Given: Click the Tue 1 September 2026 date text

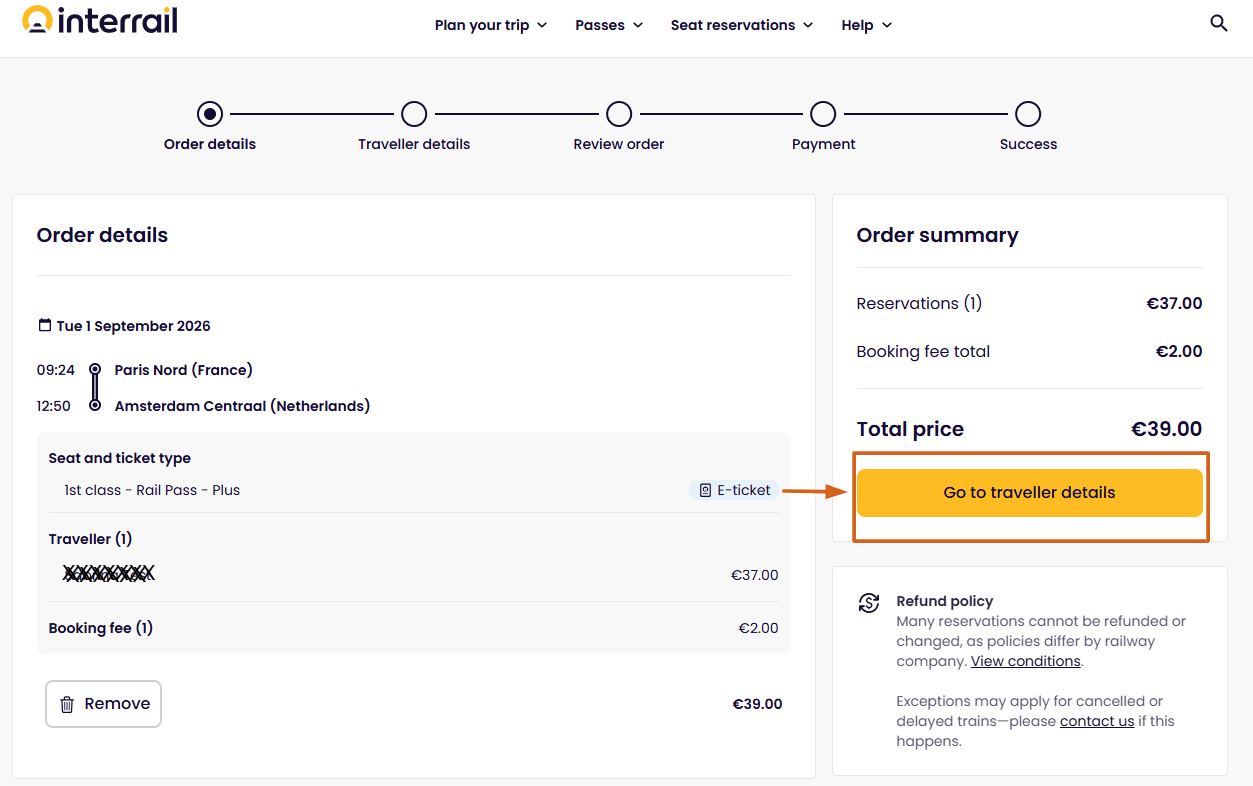Looking at the screenshot, I should 134,326.
